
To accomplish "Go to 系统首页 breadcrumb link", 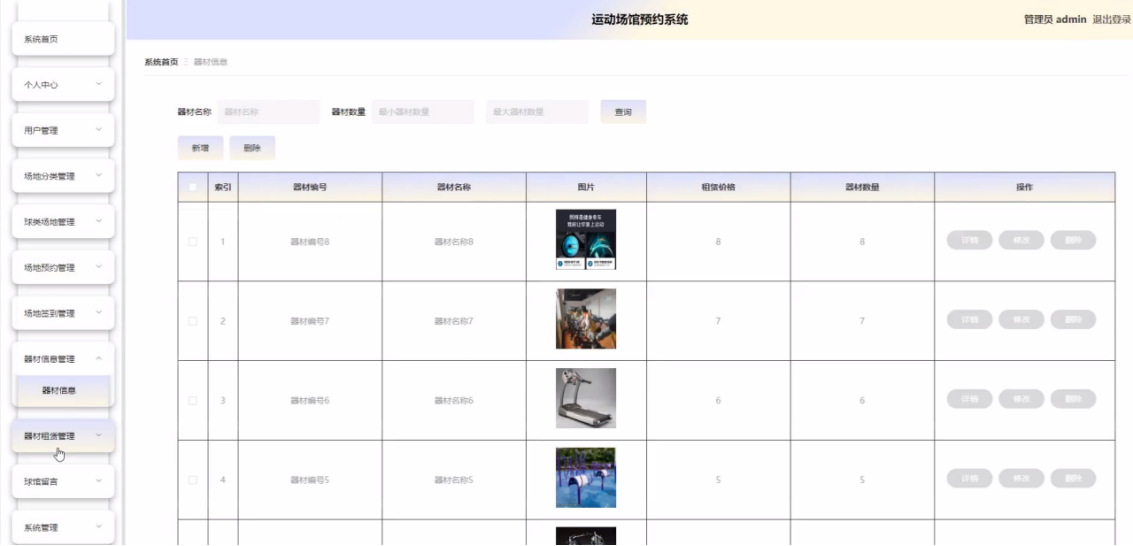I will pos(161,62).
